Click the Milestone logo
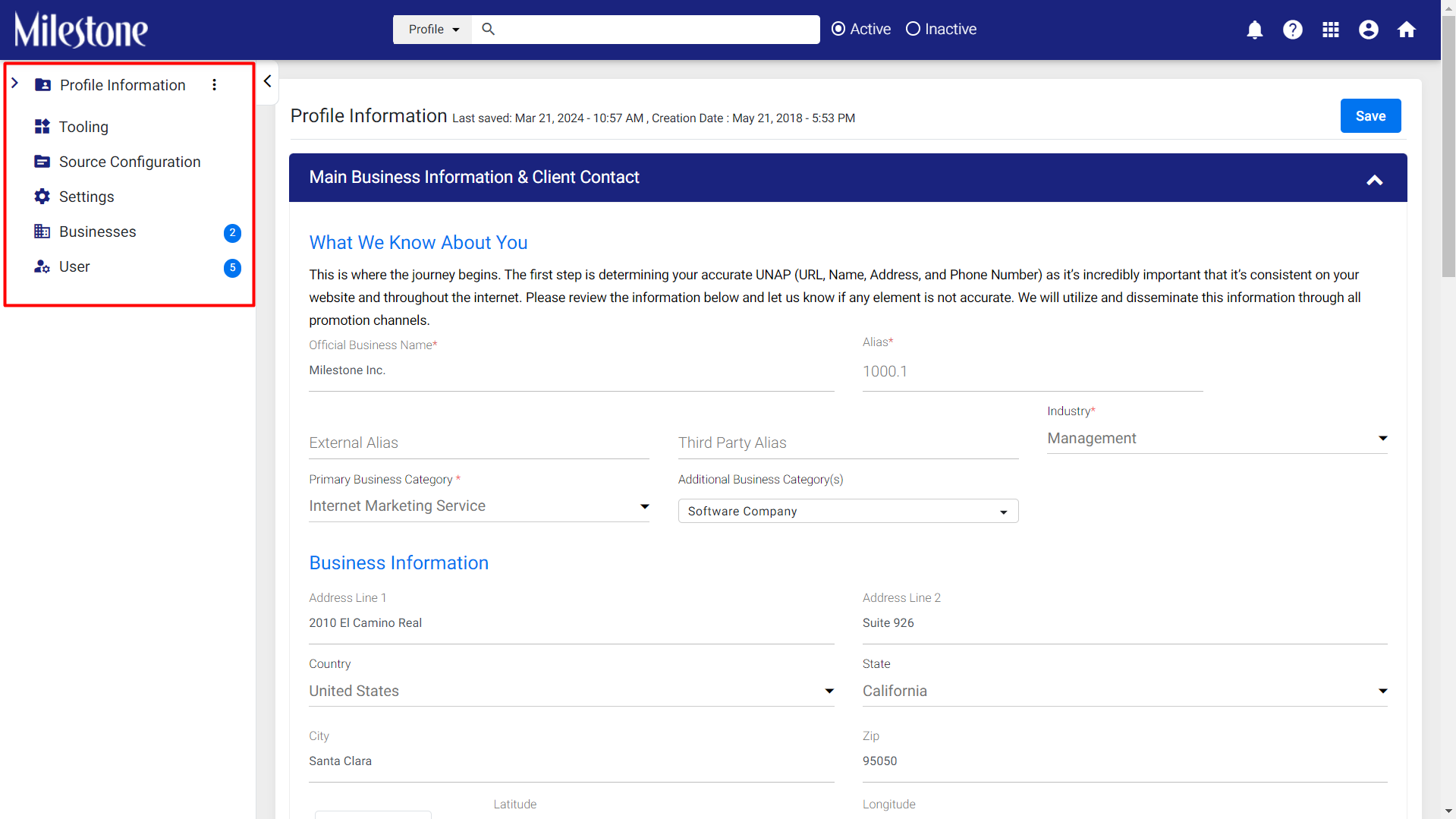The image size is (1456, 819). 81,30
